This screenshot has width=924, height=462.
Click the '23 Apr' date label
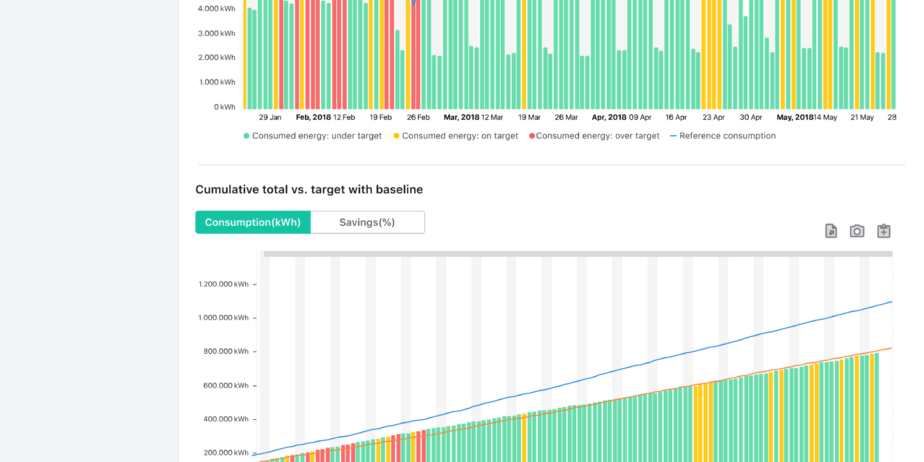pos(714,118)
